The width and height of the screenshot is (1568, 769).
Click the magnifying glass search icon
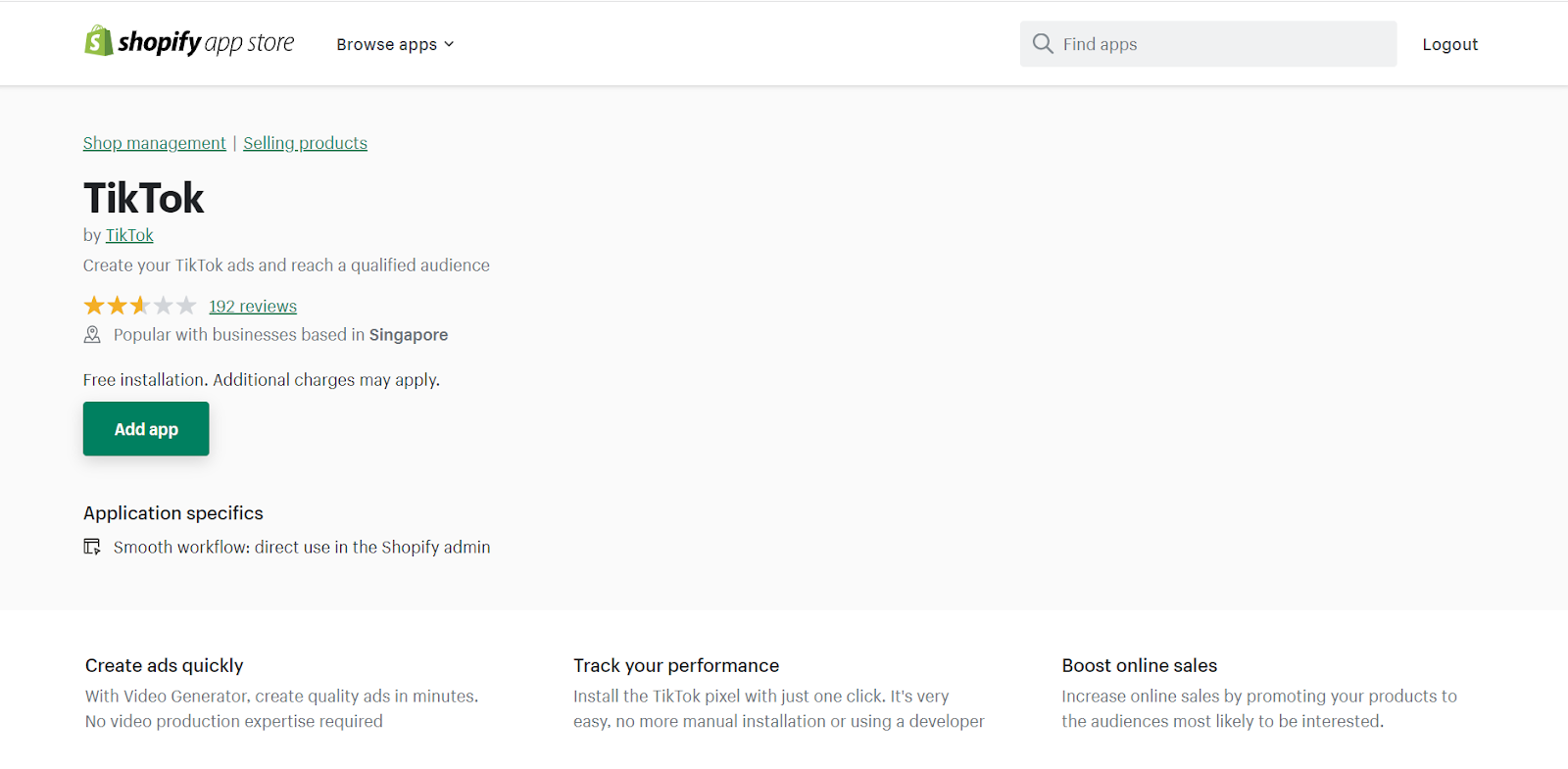pyautogui.click(x=1043, y=44)
